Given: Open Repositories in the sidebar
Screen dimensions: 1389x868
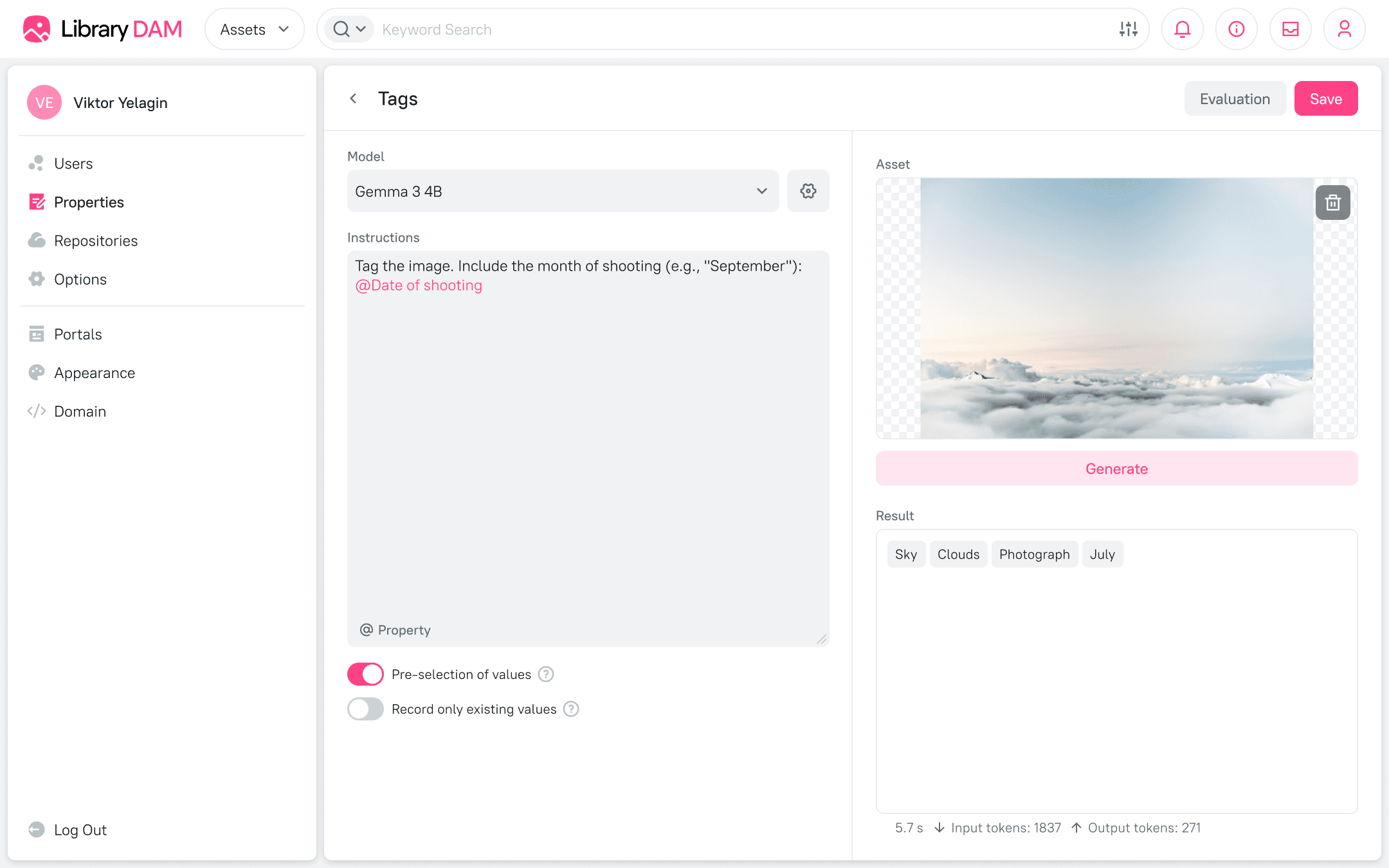Looking at the screenshot, I should (96, 240).
